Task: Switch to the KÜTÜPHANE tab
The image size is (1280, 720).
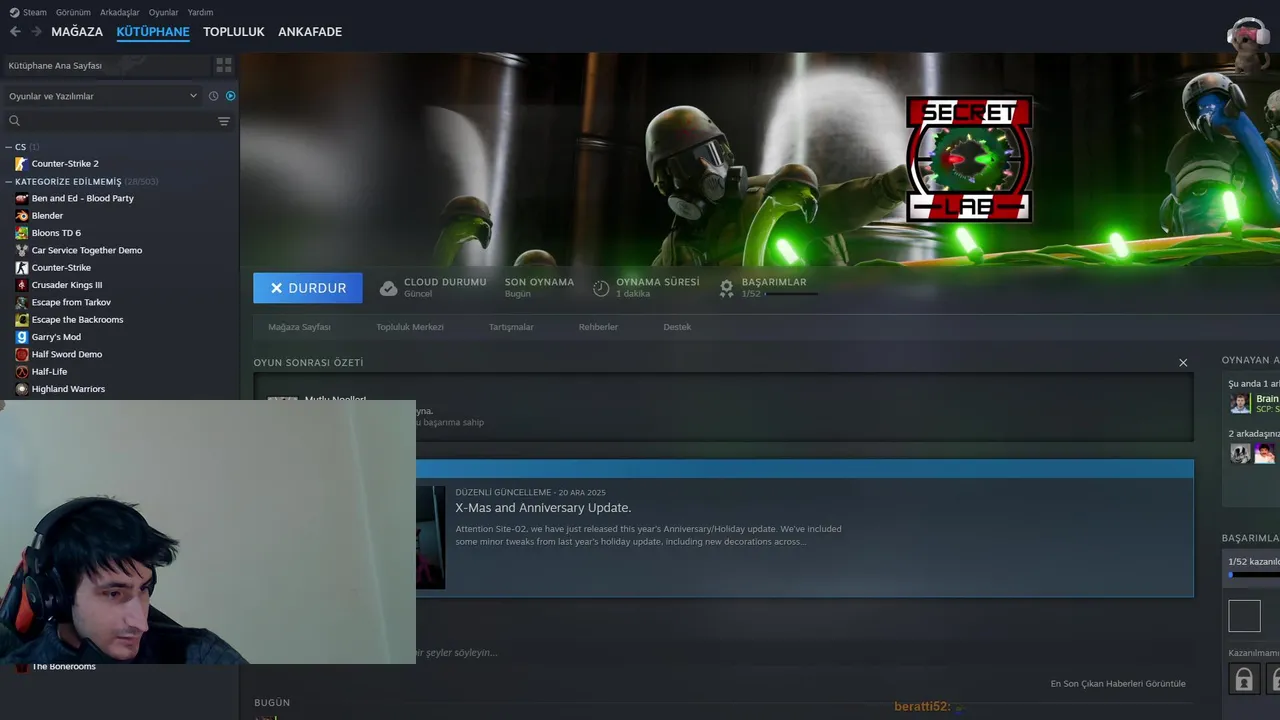Action: pyautogui.click(x=153, y=32)
